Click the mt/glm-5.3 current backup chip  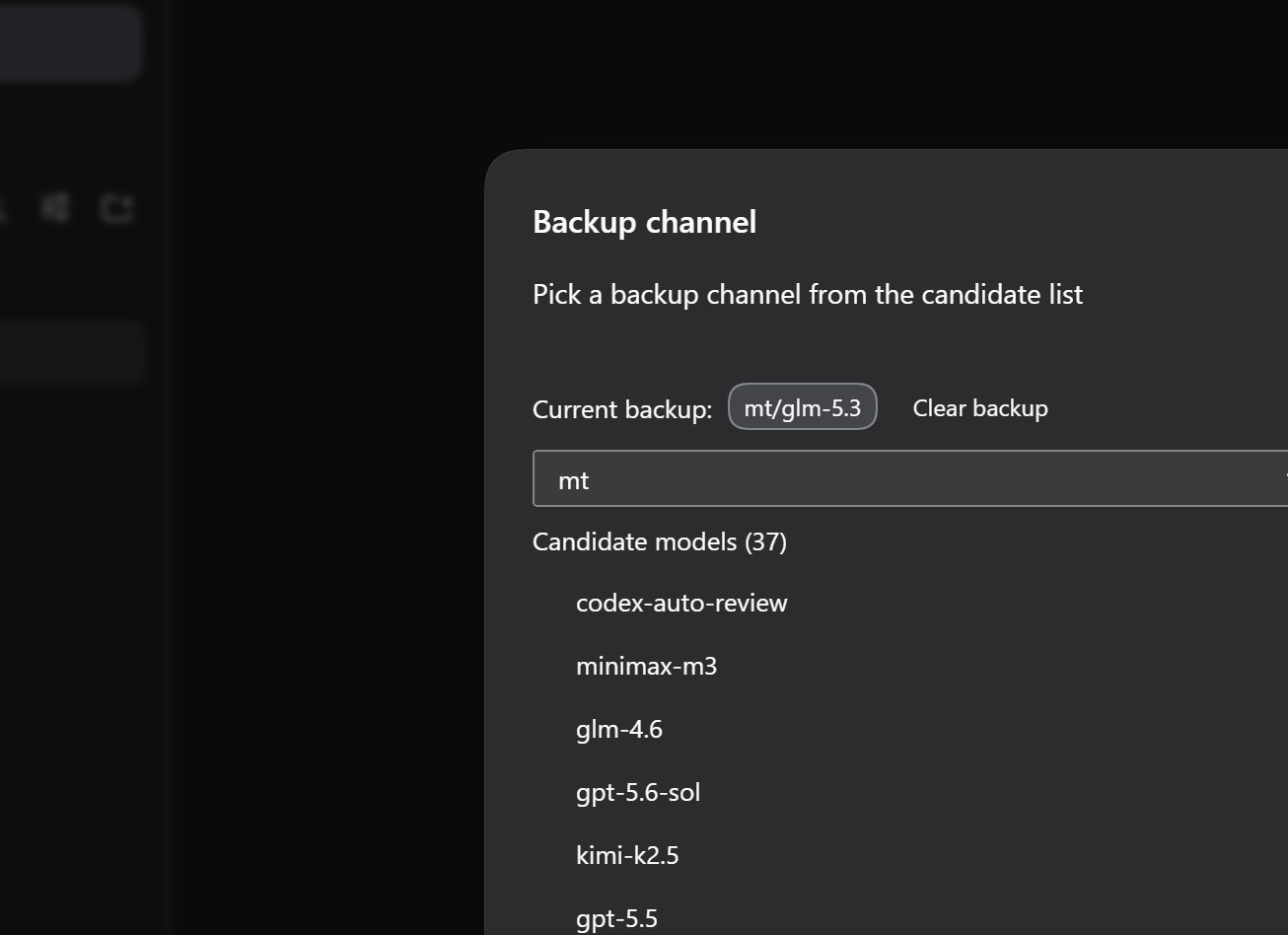coord(803,407)
